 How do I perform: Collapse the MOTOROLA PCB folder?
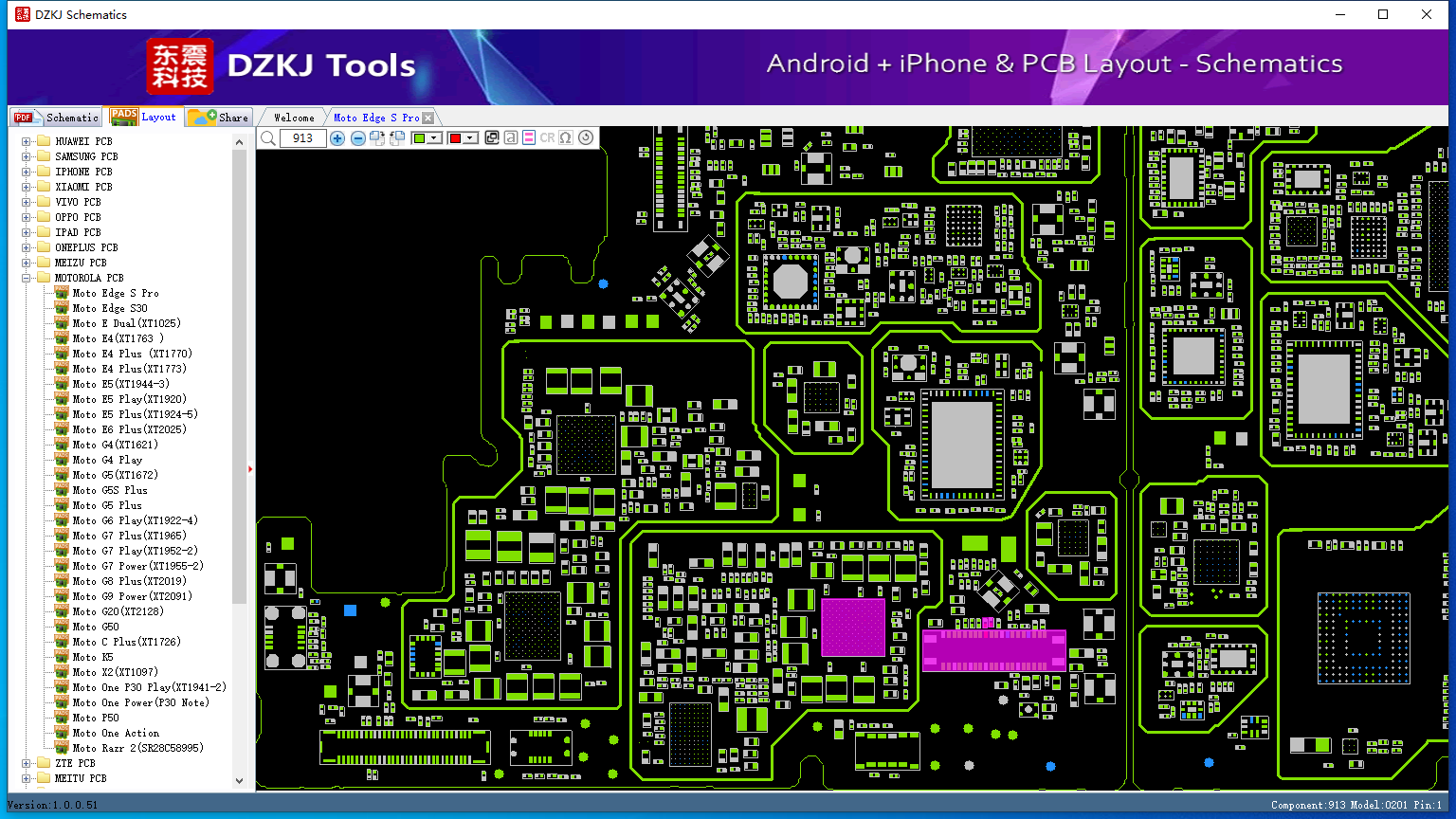[27, 278]
